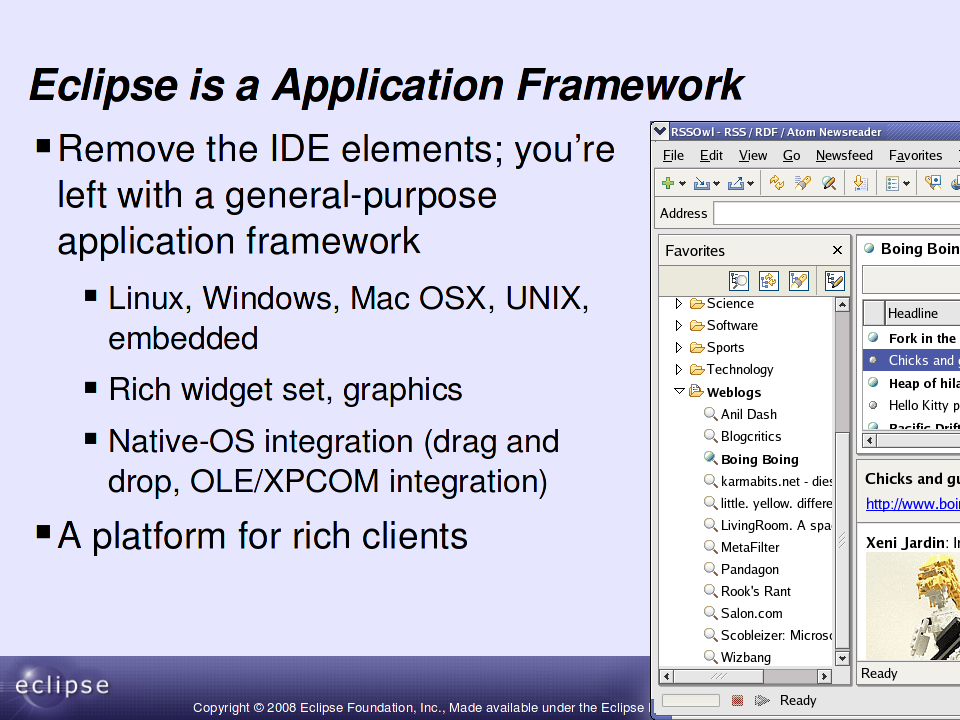Select the Weblogs category label
This screenshot has width=960, height=720.
[733, 392]
